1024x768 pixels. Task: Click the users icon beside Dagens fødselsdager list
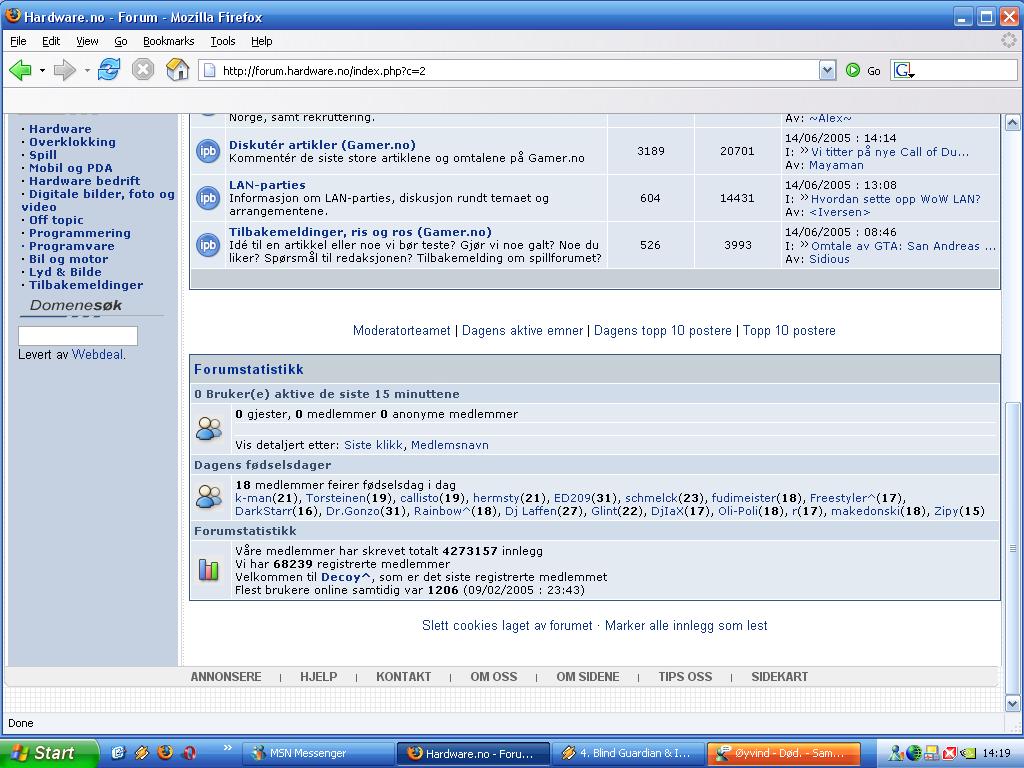point(209,497)
